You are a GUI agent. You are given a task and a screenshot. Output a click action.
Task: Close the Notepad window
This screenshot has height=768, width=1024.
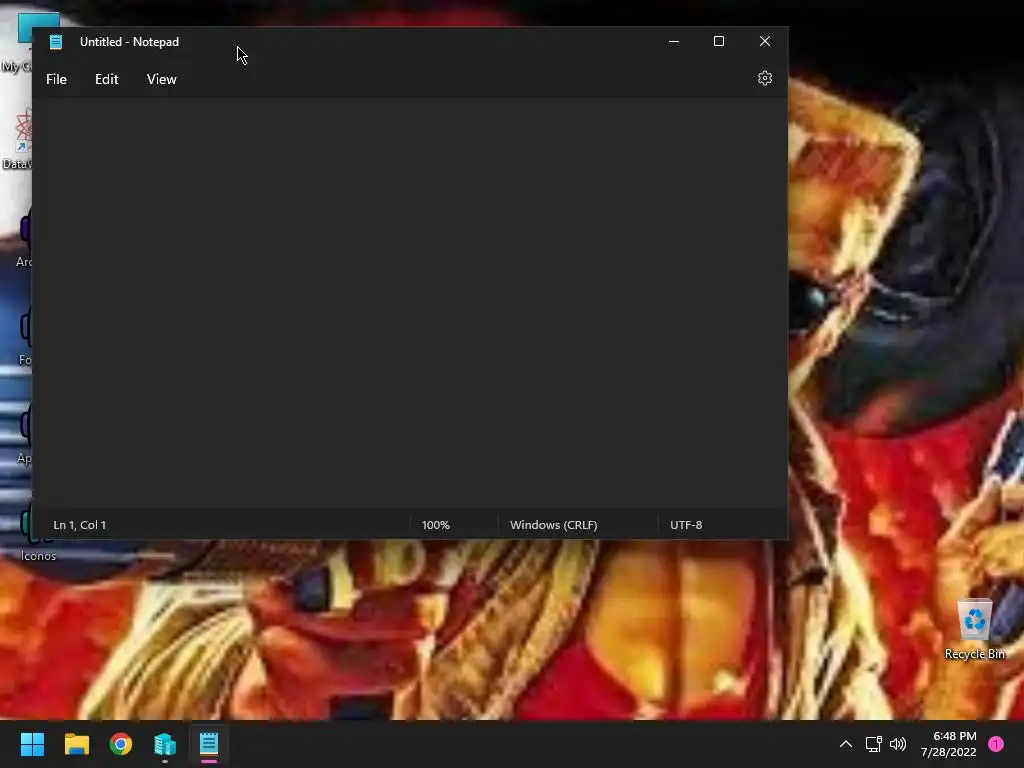pyautogui.click(x=765, y=41)
